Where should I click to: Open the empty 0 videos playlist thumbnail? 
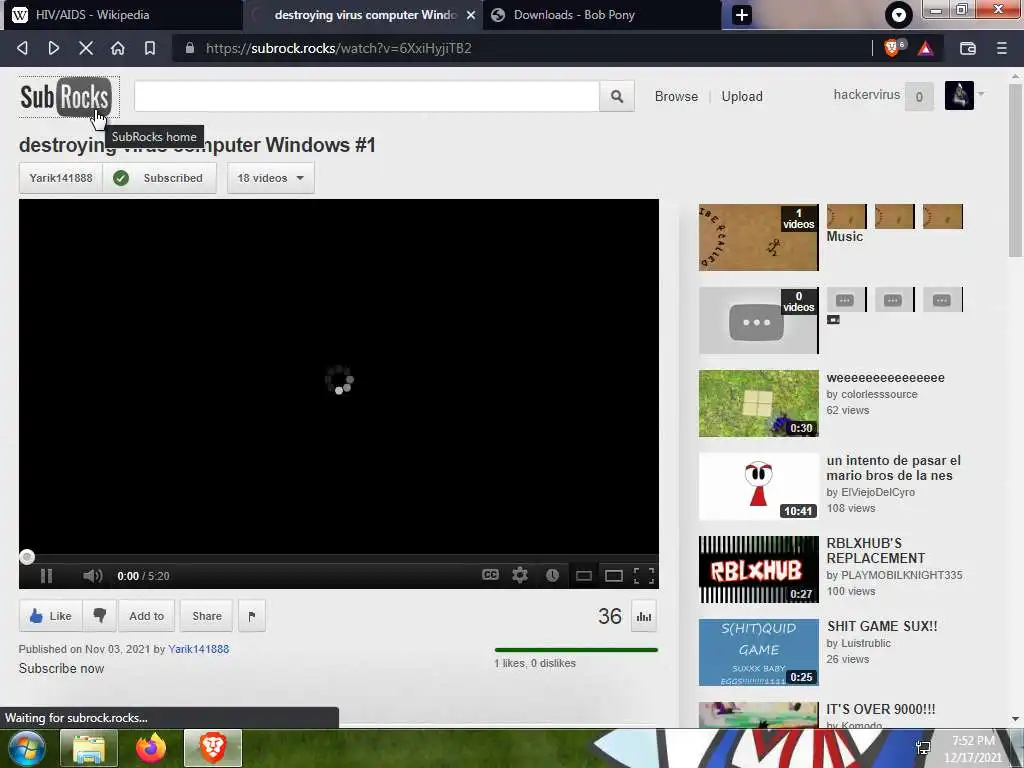[x=758, y=321]
